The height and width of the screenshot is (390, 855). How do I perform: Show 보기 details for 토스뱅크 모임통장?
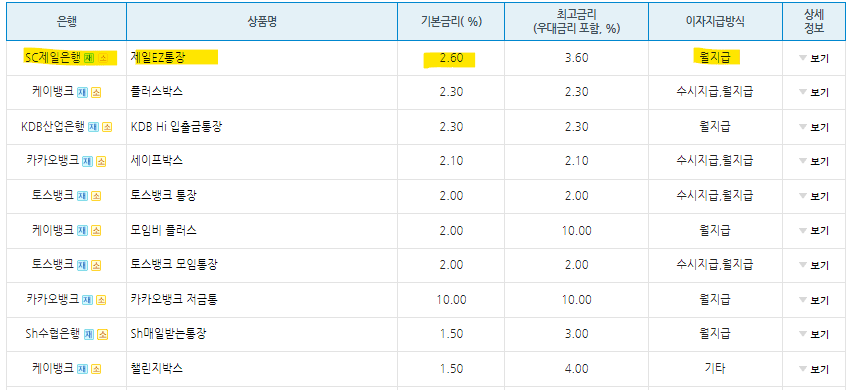(814, 265)
